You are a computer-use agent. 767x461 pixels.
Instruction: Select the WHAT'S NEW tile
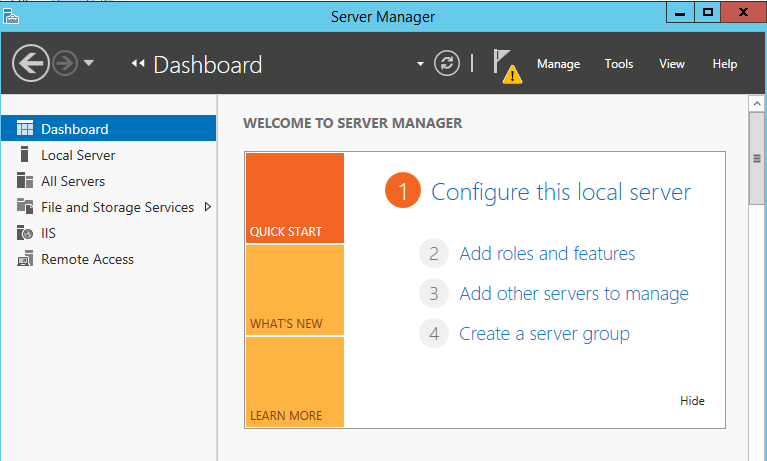[x=295, y=290]
